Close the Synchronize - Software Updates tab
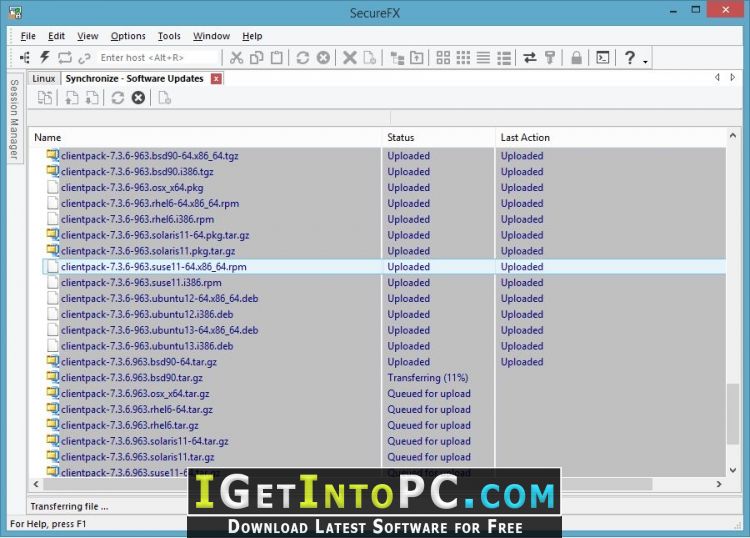This screenshot has width=750, height=538. [x=216, y=78]
